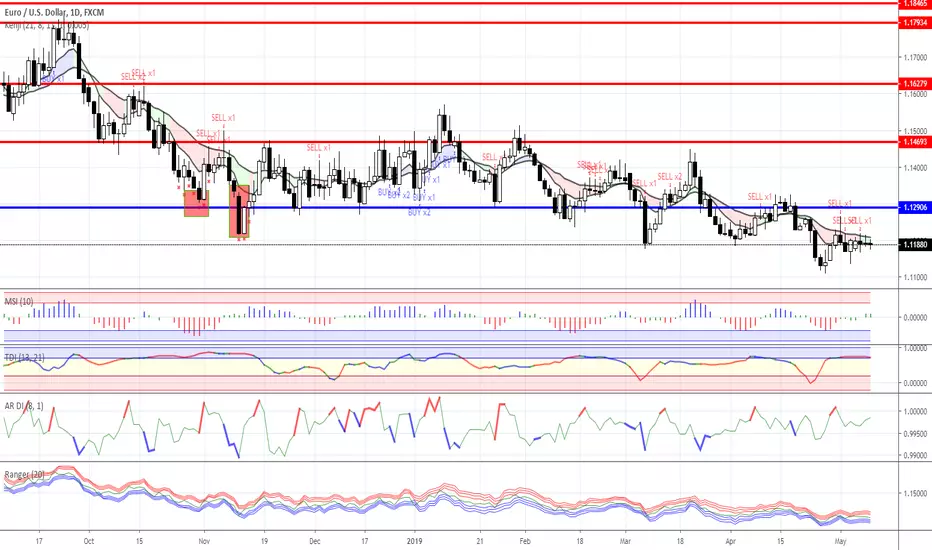Click the May label on time axis
This screenshot has height=550, width=932.
840,541
